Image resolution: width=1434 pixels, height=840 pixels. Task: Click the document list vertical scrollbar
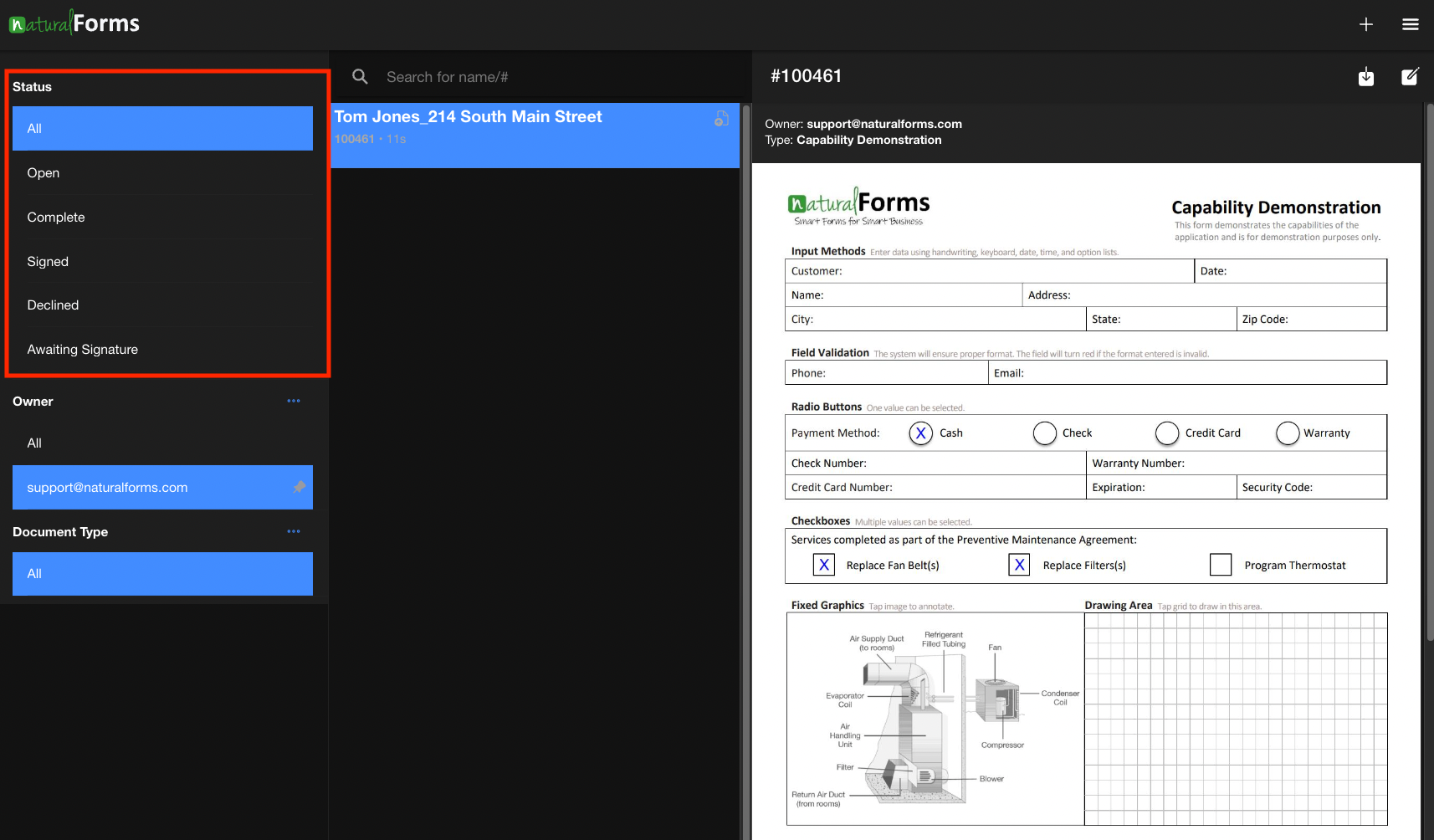(x=745, y=471)
